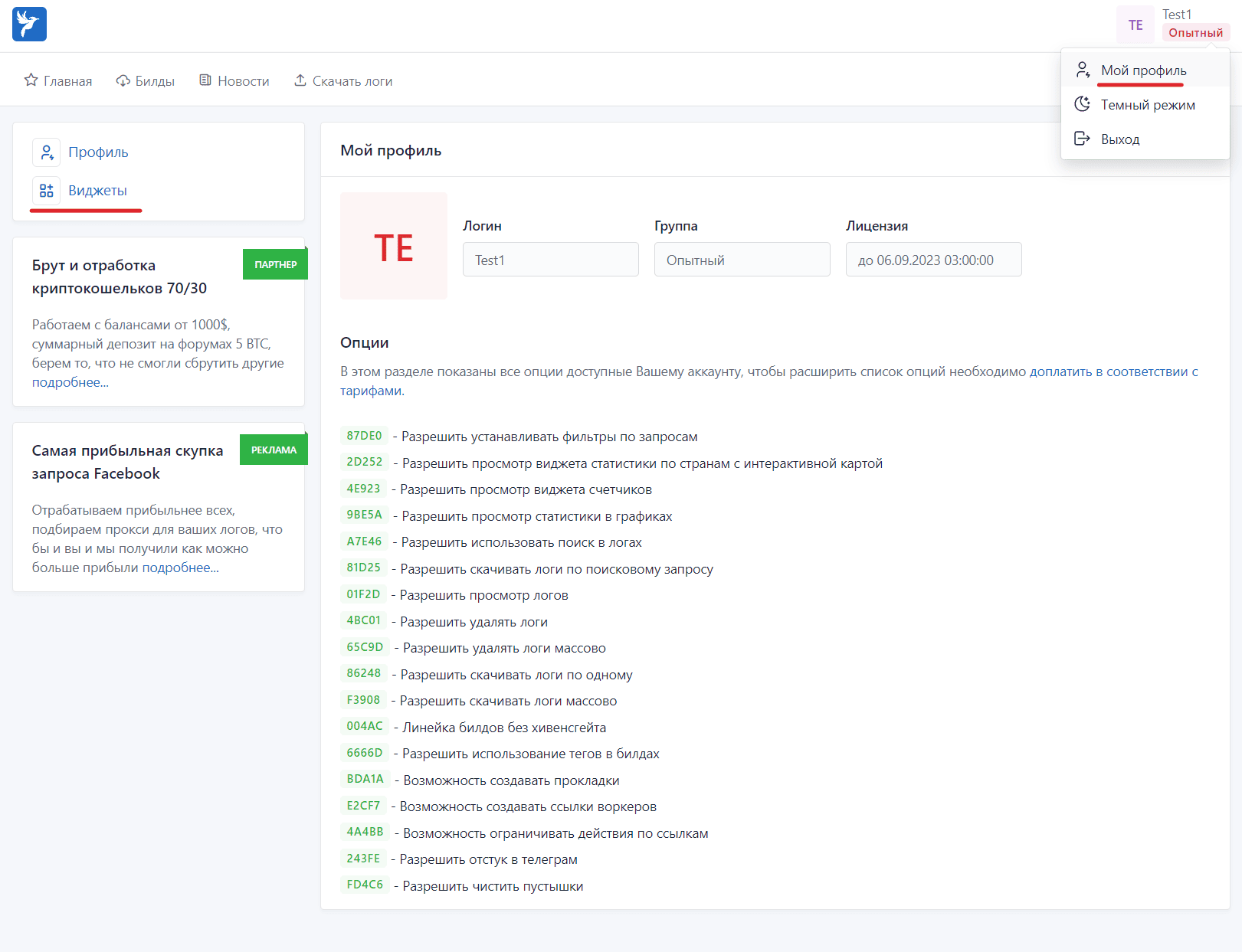
Task: Click the Группа field containing Опытный
Action: (742, 260)
